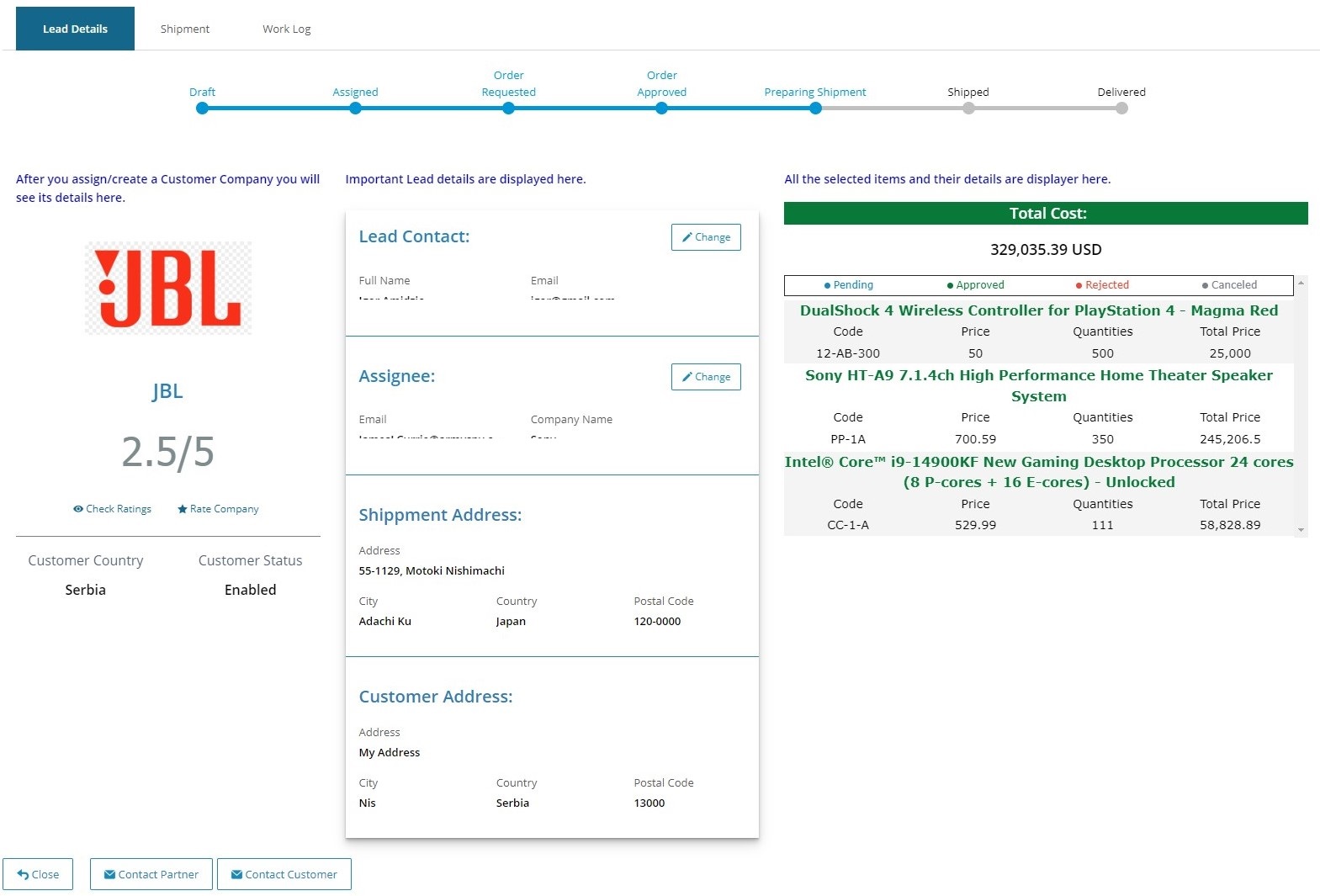Click shipment country Japan
Image resolution: width=1320 pixels, height=896 pixels.
tap(511, 622)
